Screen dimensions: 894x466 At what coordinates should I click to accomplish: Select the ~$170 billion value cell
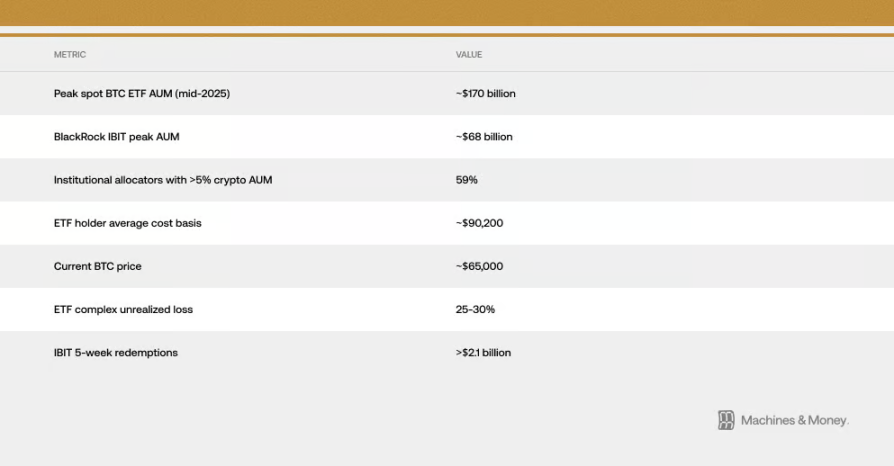(x=485, y=93)
